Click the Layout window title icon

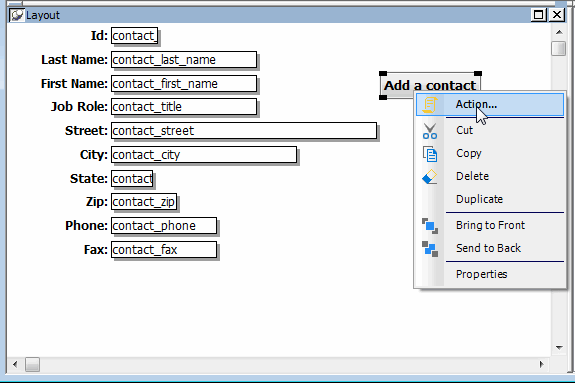pyautogui.click(x=17, y=15)
